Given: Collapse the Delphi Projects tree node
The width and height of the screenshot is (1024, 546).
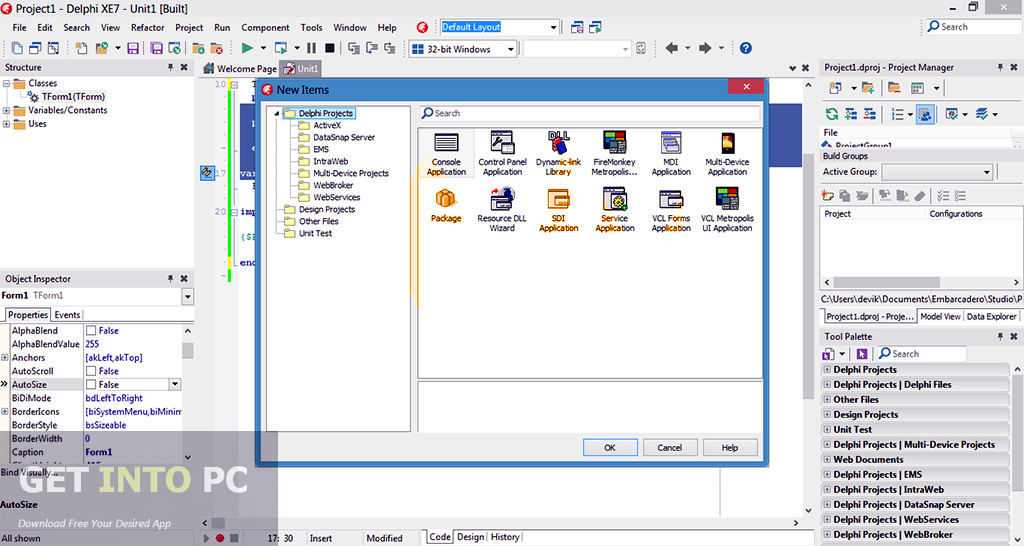Looking at the screenshot, I should pyautogui.click(x=277, y=114).
